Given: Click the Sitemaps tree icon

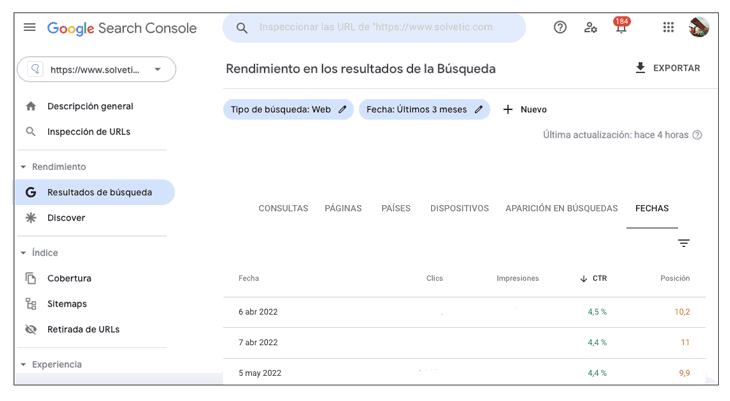Looking at the screenshot, I should 31,304.
